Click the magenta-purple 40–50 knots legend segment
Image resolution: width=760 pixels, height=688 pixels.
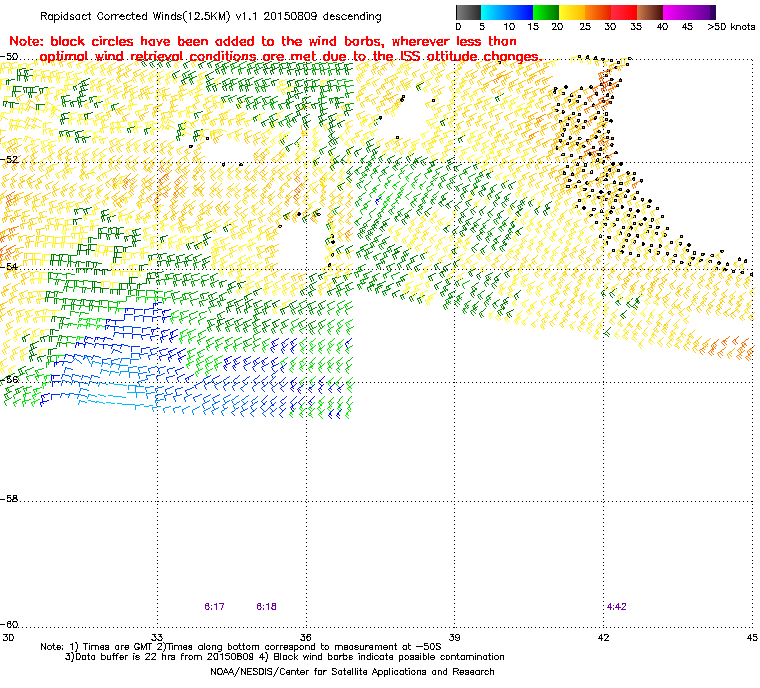pos(686,12)
